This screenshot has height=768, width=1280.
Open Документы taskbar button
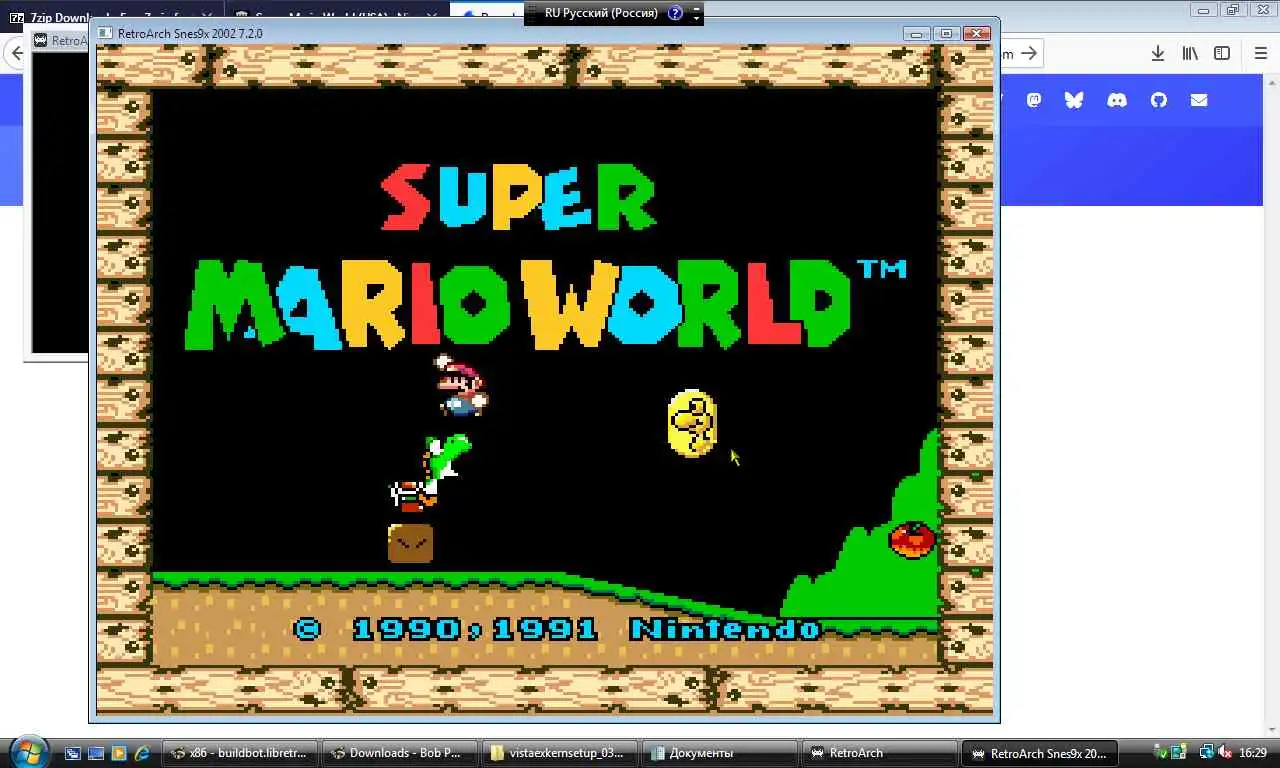pyautogui.click(x=721, y=753)
